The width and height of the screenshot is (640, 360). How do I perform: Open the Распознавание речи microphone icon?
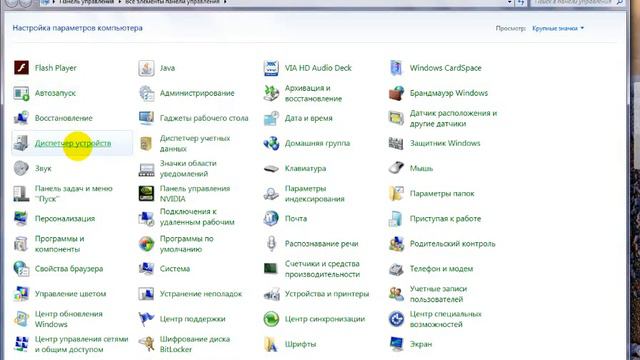coord(271,244)
